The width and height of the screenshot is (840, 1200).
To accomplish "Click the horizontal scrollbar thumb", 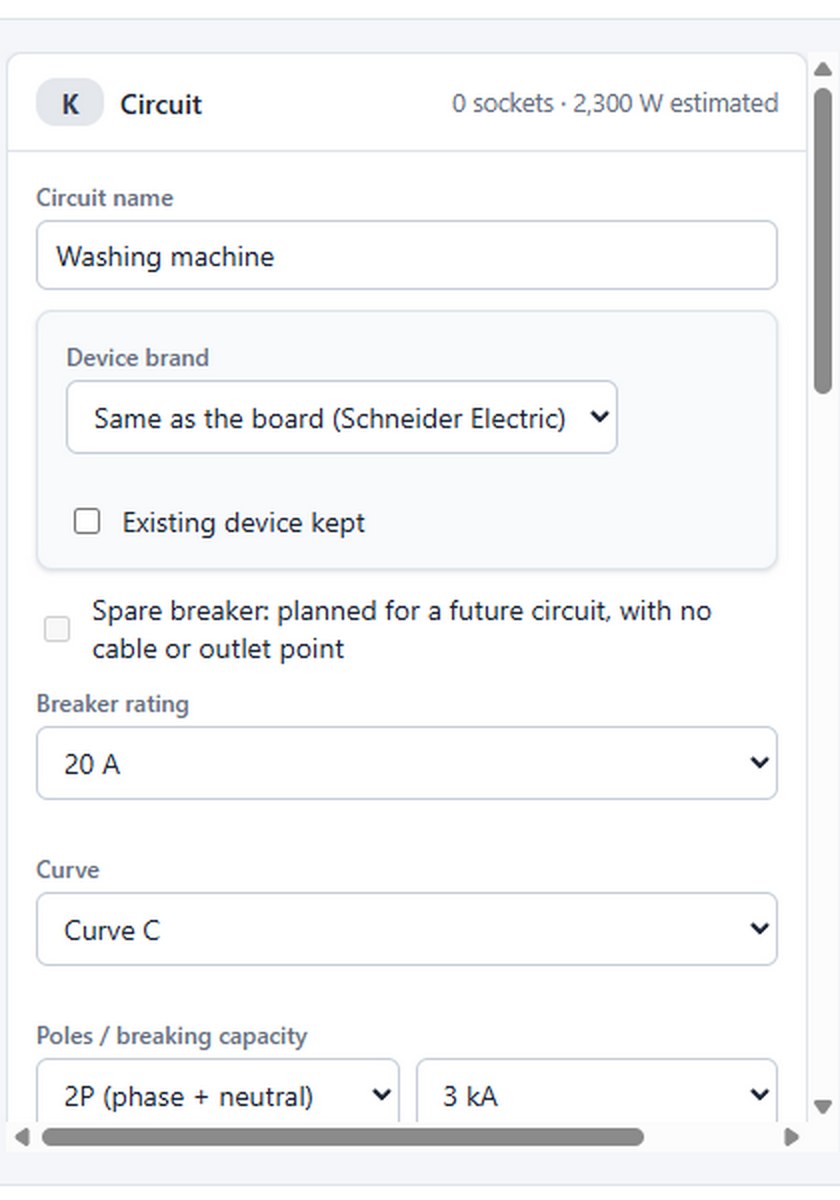I will tap(343, 1136).
